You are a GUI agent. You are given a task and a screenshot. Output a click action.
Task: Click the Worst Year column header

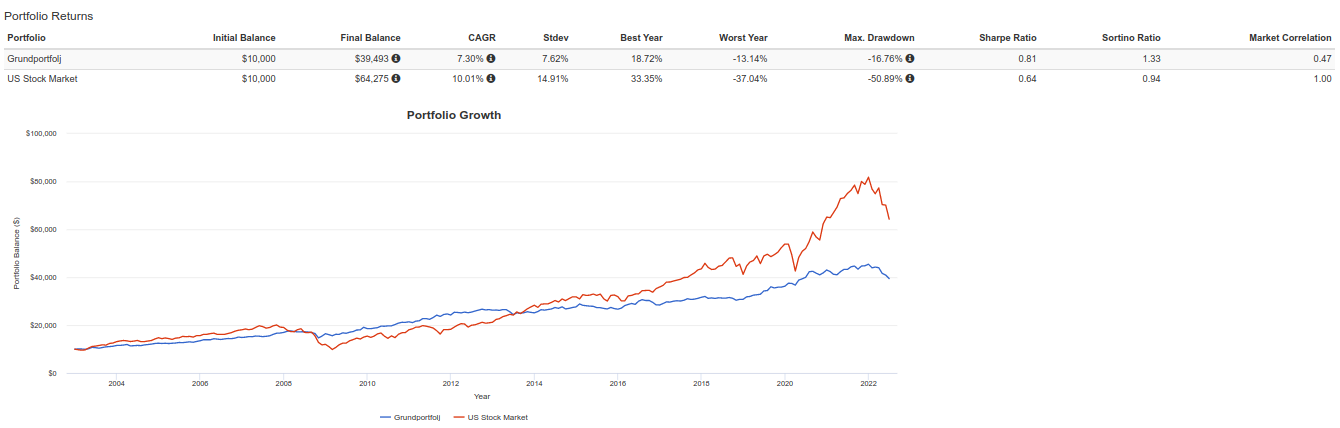point(743,38)
